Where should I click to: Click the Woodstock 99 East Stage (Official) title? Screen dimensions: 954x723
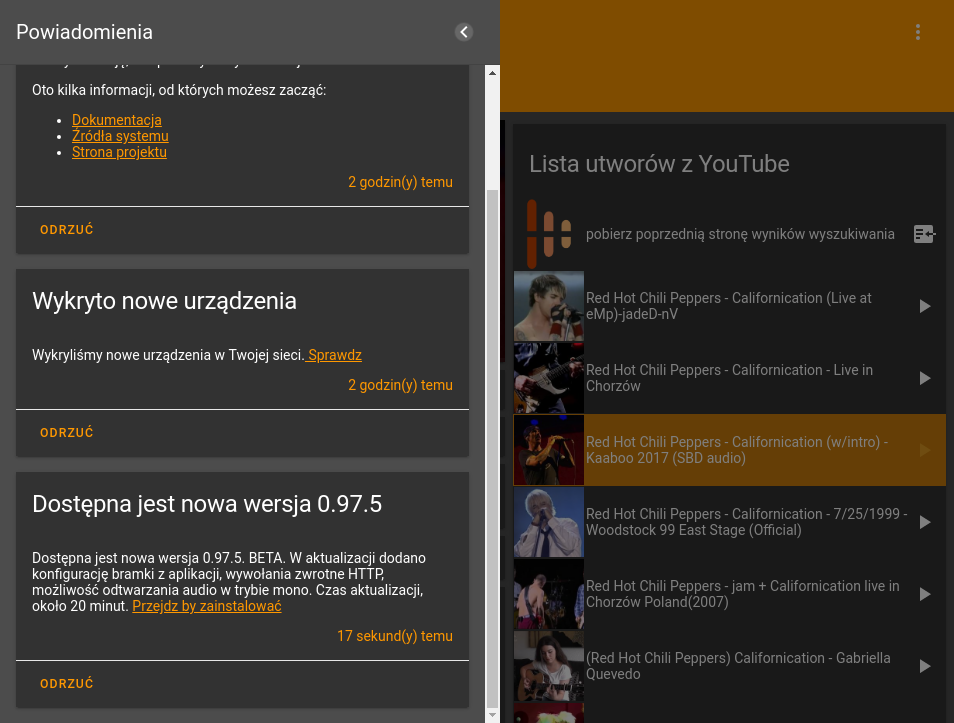click(x=747, y=522)
